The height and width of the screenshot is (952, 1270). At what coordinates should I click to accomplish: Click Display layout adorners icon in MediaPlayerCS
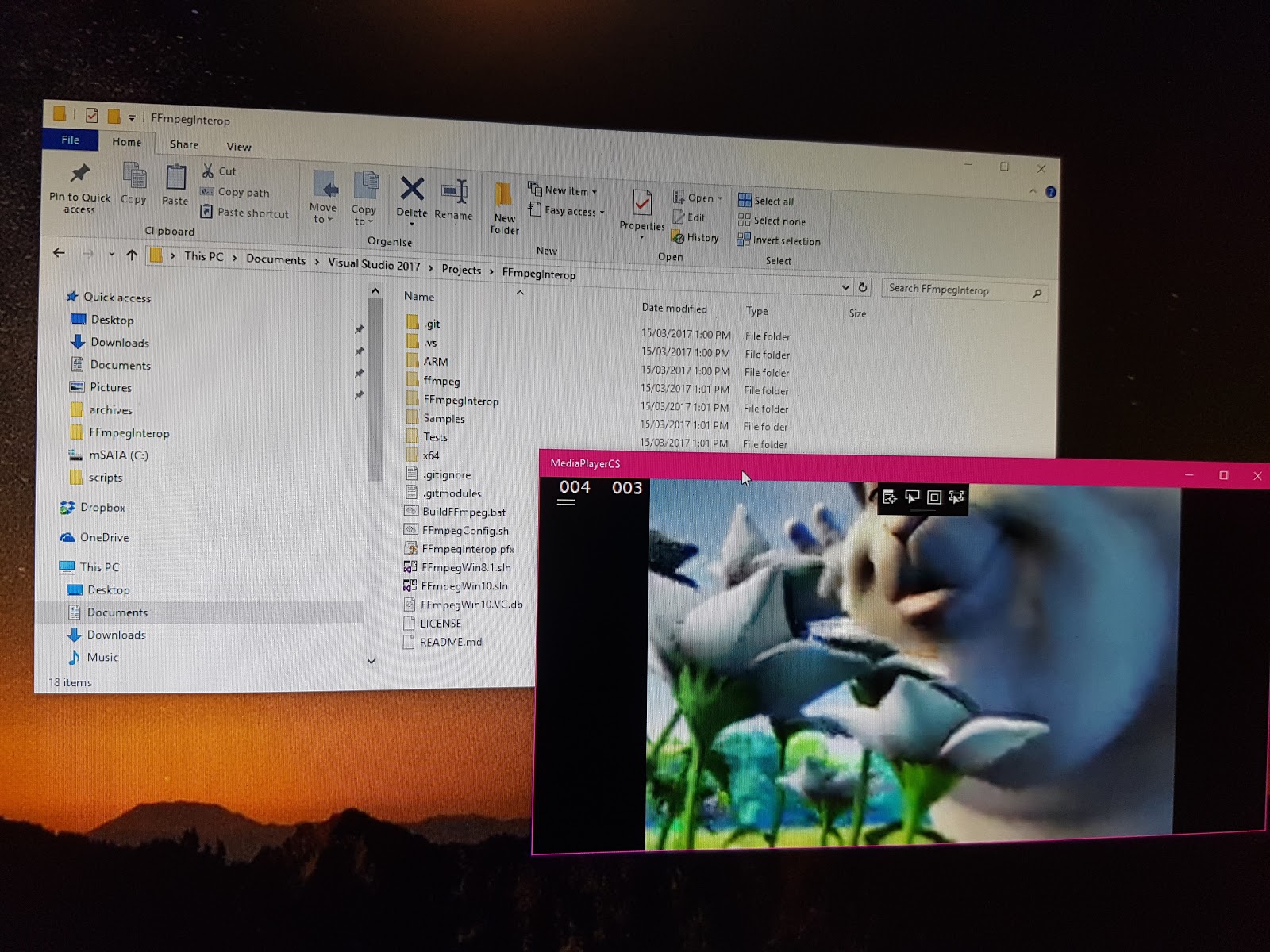[x=934, y=497]
